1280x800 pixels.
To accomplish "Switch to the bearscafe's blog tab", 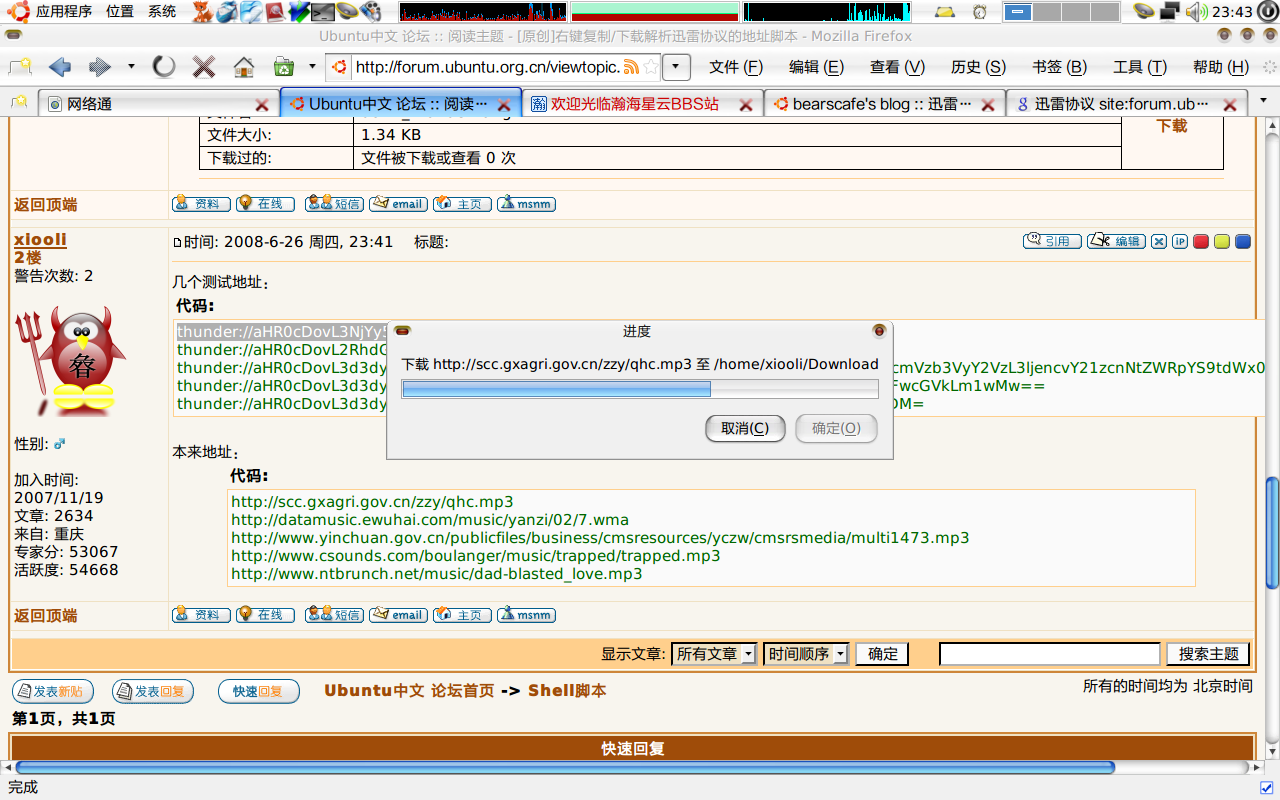I will tap(884, 104).
